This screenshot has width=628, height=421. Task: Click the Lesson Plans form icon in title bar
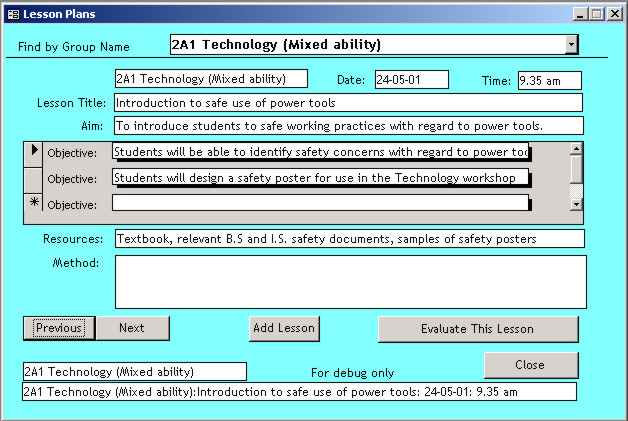click(13, 14)
